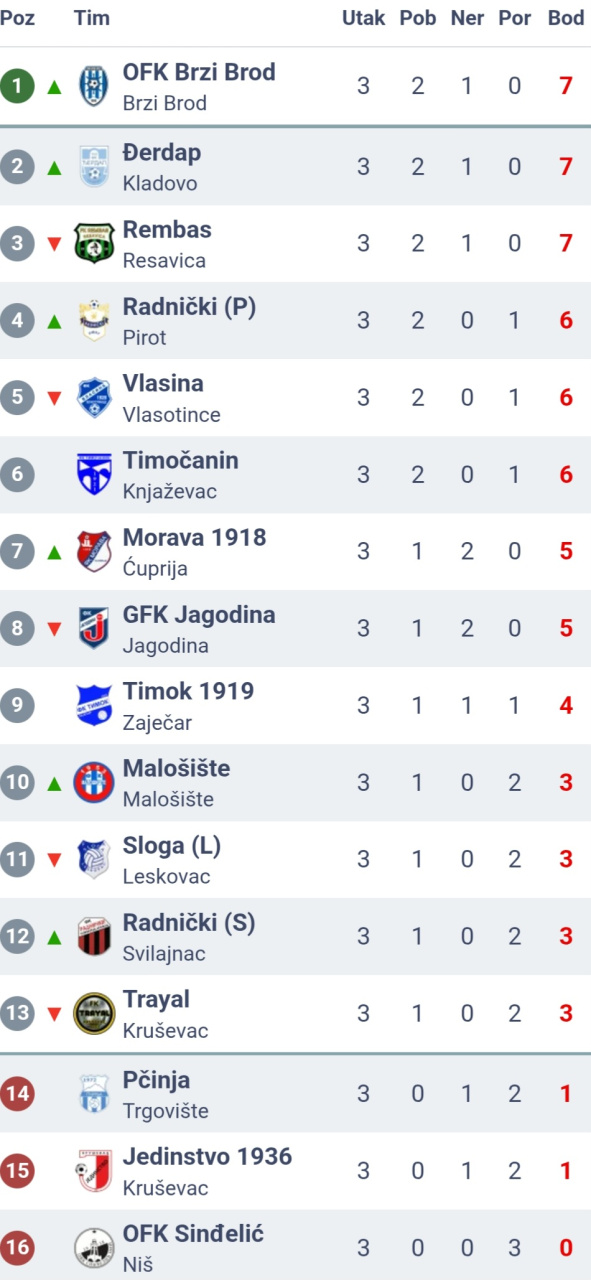Click the OFK Brzi Brod club crest

(x=94, y=87)
